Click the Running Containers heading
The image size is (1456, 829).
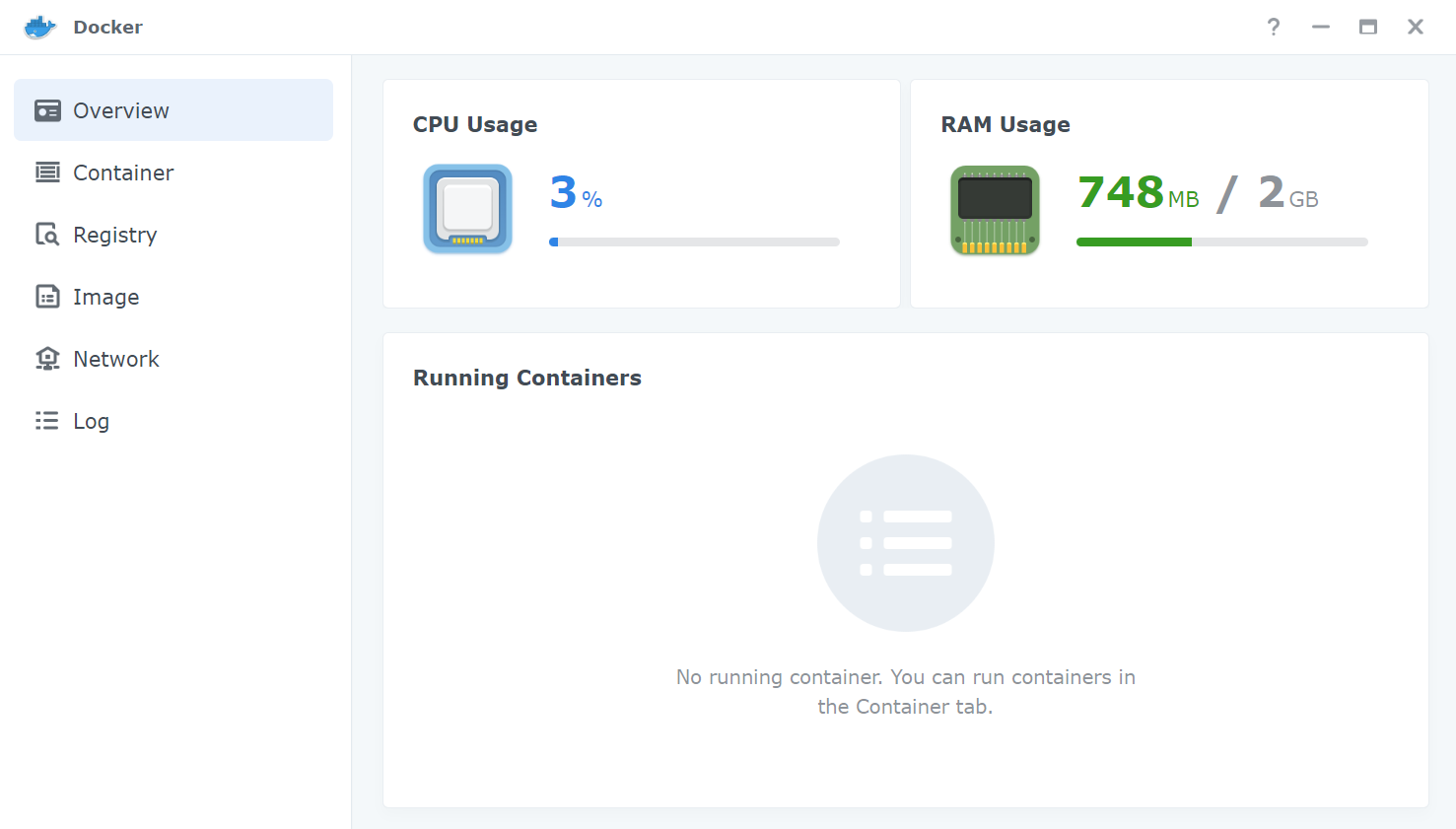coord(527,378)
